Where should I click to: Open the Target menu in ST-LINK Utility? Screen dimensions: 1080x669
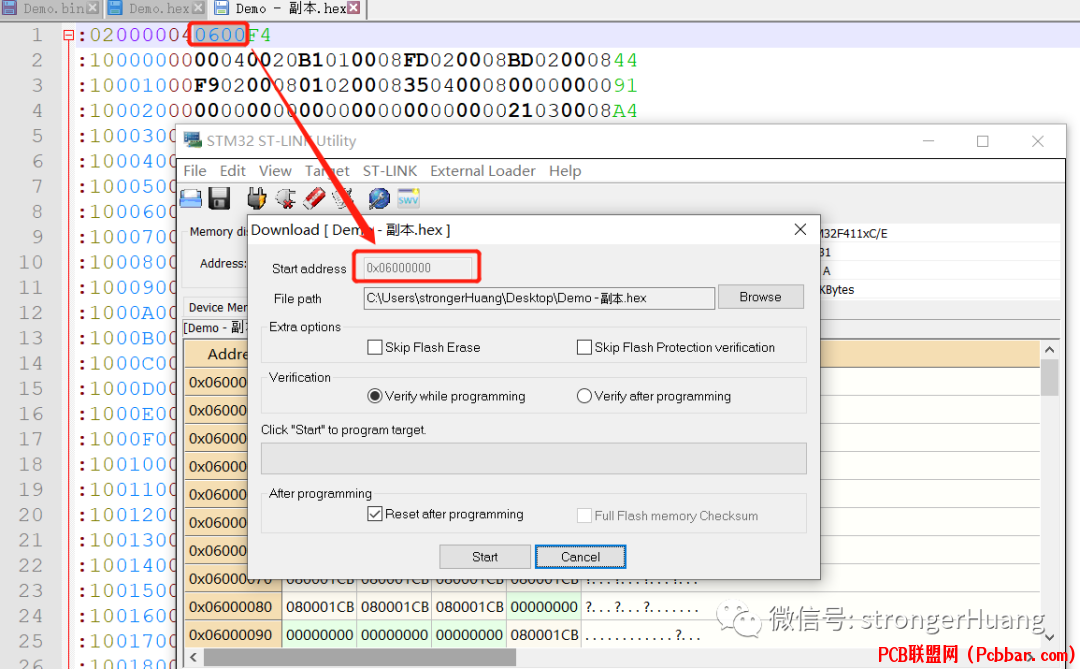[x=327, y=171]
